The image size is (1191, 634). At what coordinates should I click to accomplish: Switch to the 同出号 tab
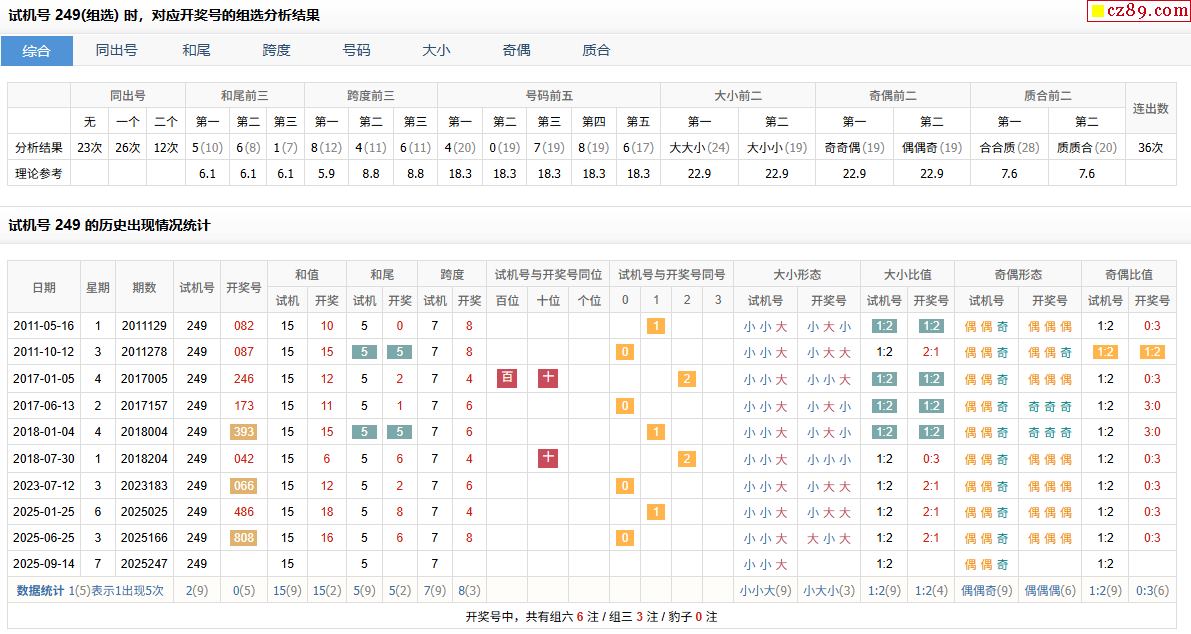pos(116,51)
